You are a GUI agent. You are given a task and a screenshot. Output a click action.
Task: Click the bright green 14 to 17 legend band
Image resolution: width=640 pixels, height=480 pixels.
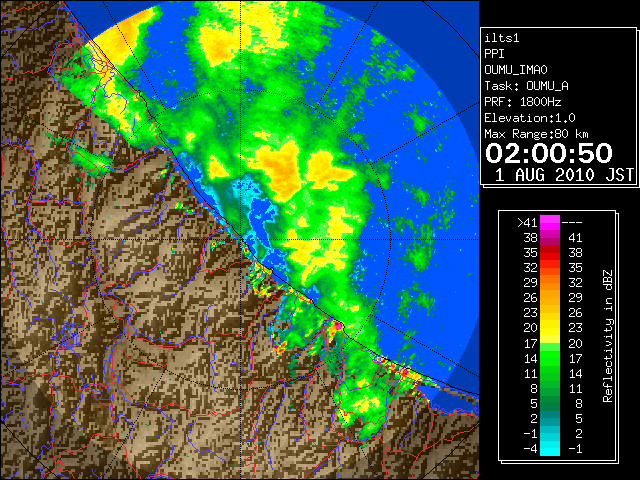click(550, 358)
